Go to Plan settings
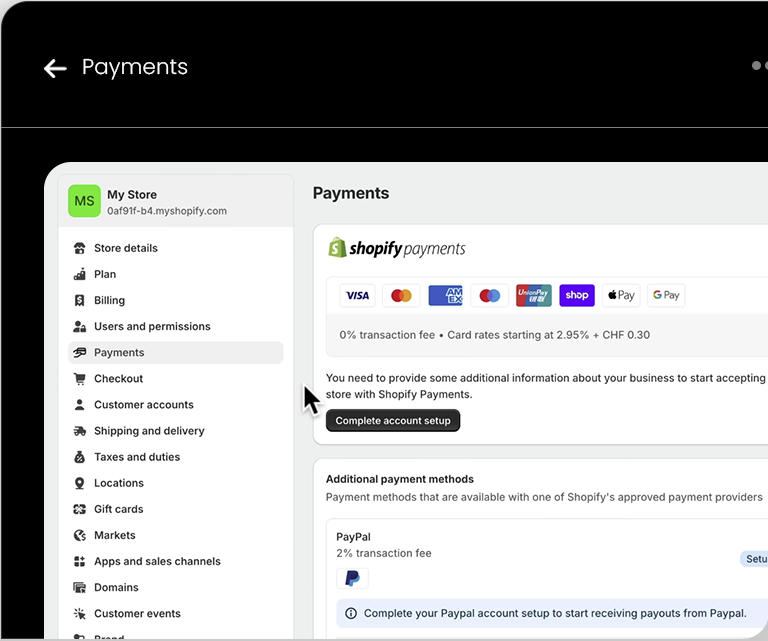The image size is (768, 641). point(175,274)
